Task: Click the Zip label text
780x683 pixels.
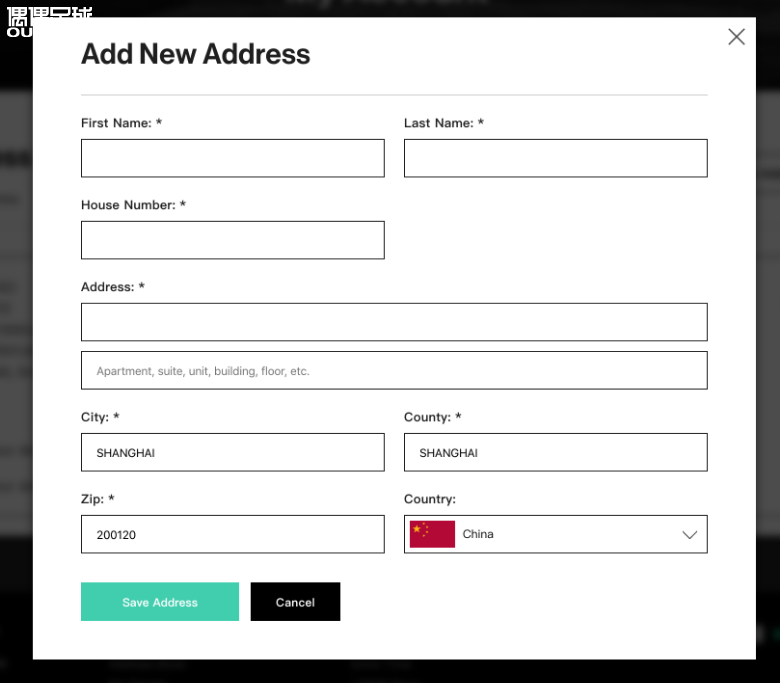Action: coord(97,499)
